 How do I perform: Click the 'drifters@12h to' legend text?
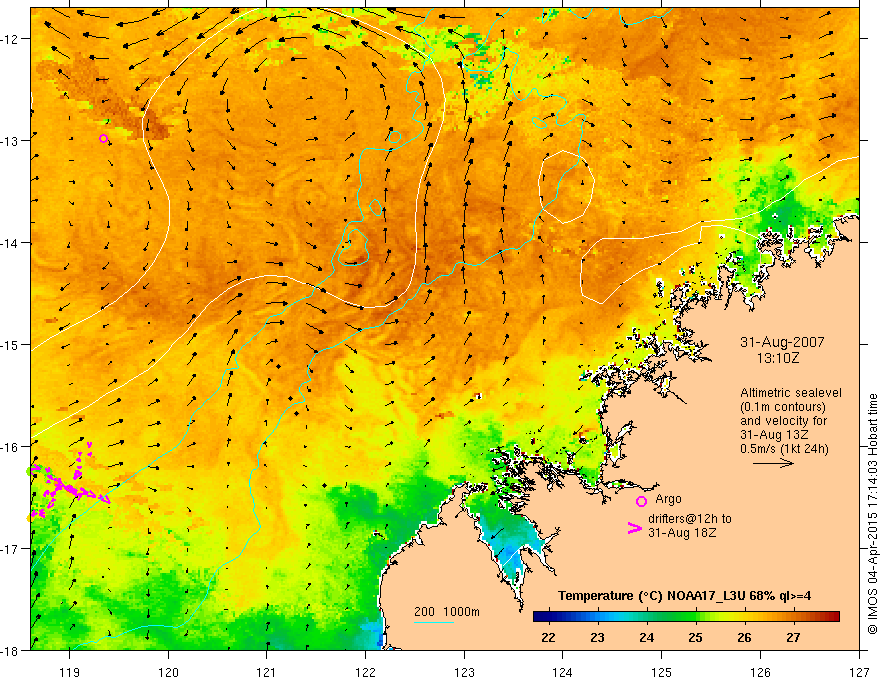point(690,518)
